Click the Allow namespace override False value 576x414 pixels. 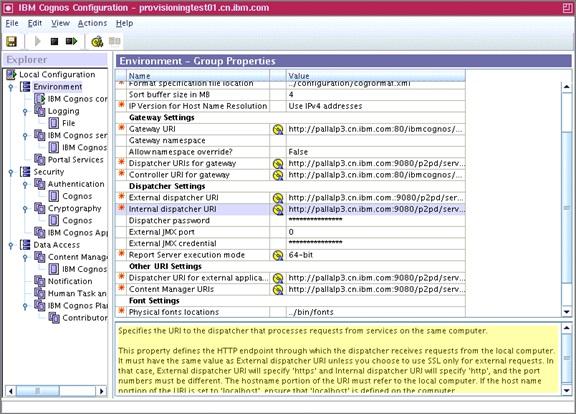(298, 152)
